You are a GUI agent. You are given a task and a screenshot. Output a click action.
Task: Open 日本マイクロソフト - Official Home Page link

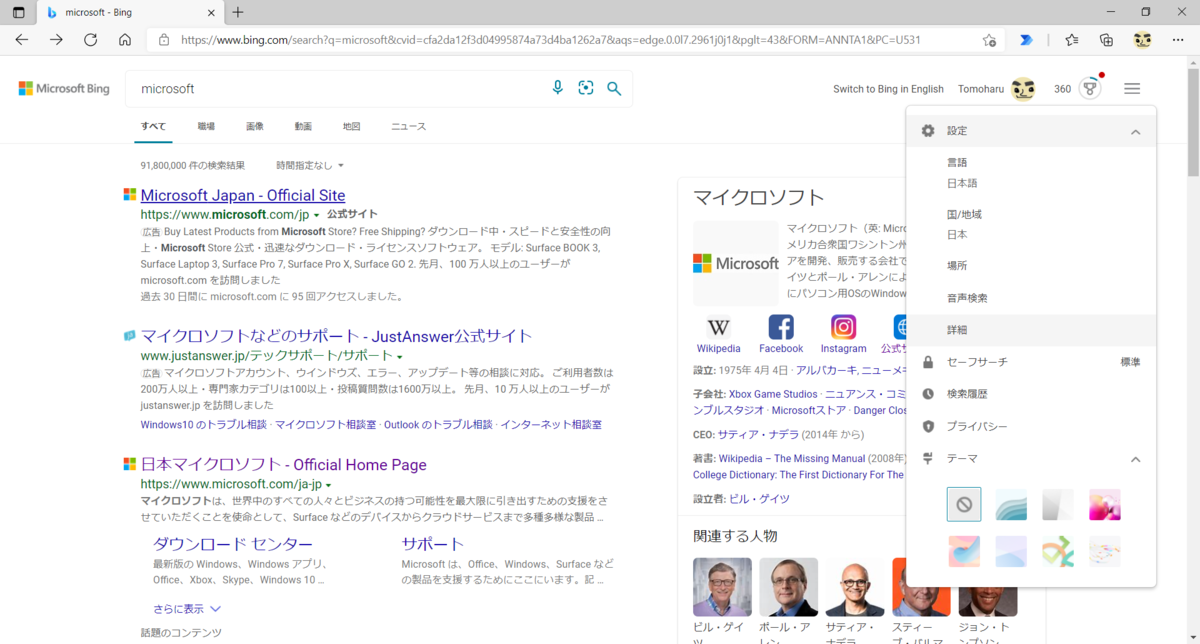tap(283, 465)
